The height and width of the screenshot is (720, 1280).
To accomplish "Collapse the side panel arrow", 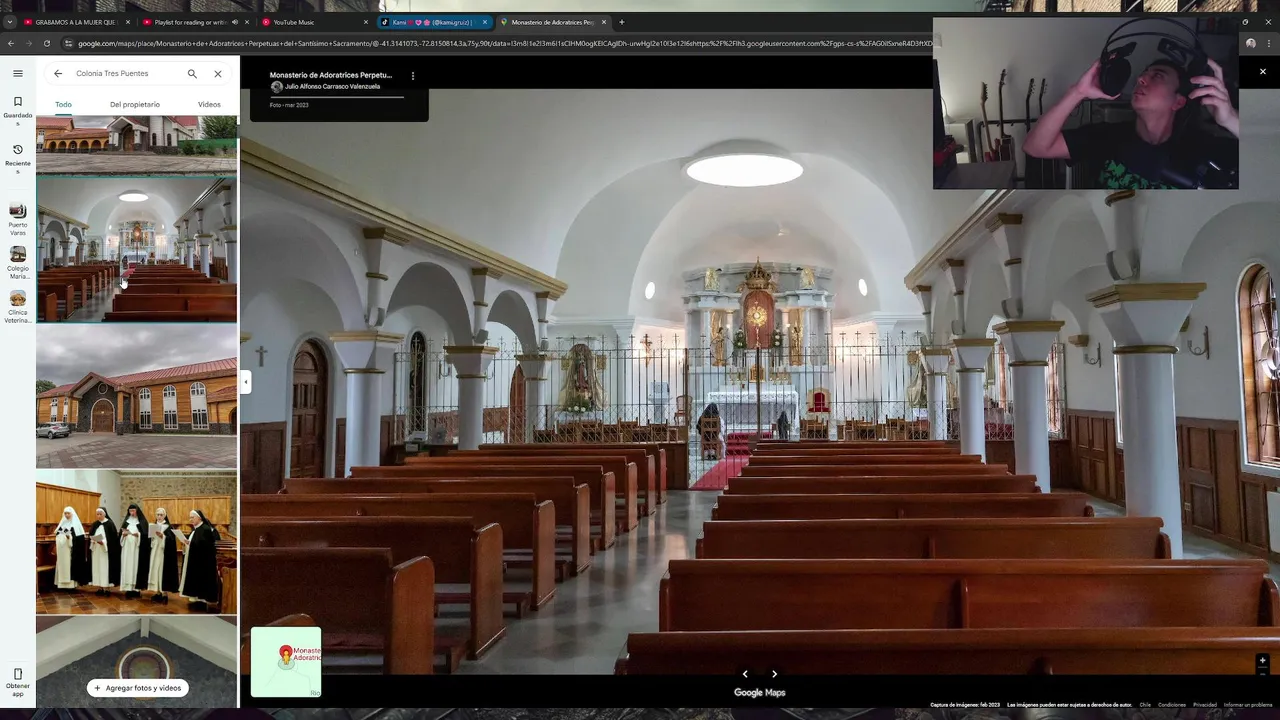I will [x=245, y=381].
